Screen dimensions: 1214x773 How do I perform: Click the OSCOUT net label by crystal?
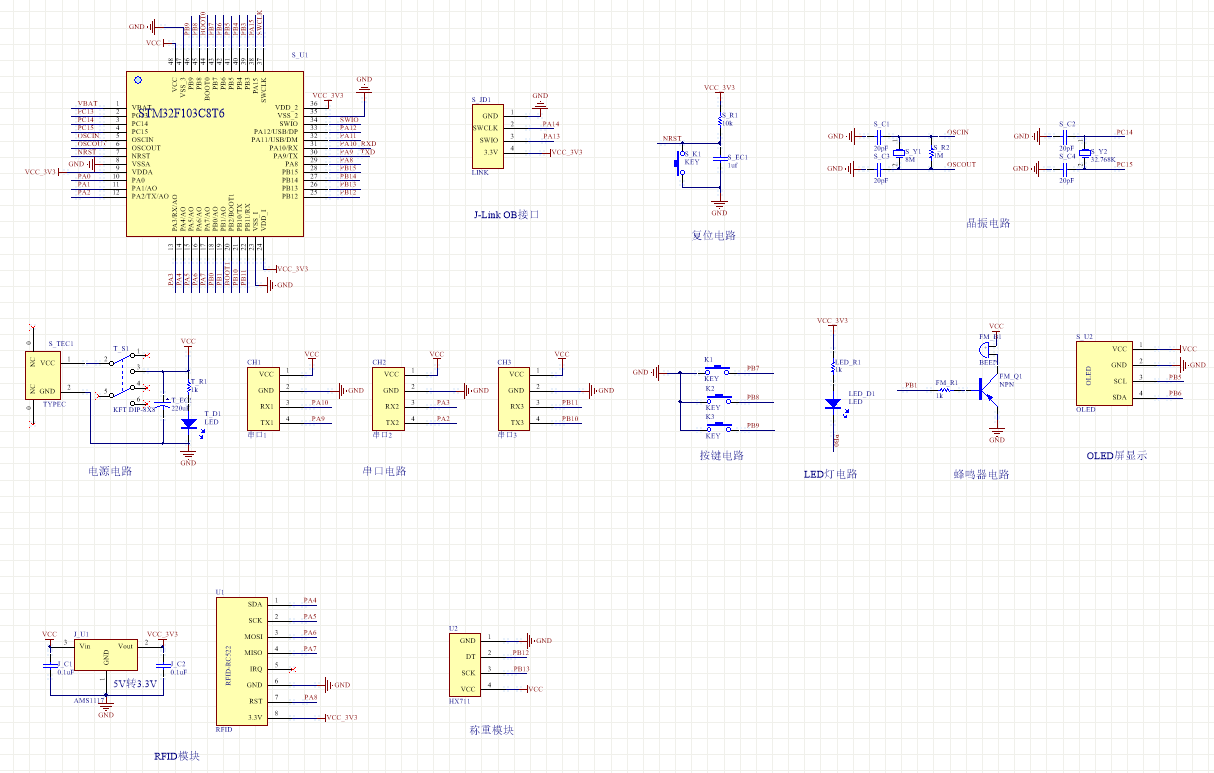[x=961, y=164]
